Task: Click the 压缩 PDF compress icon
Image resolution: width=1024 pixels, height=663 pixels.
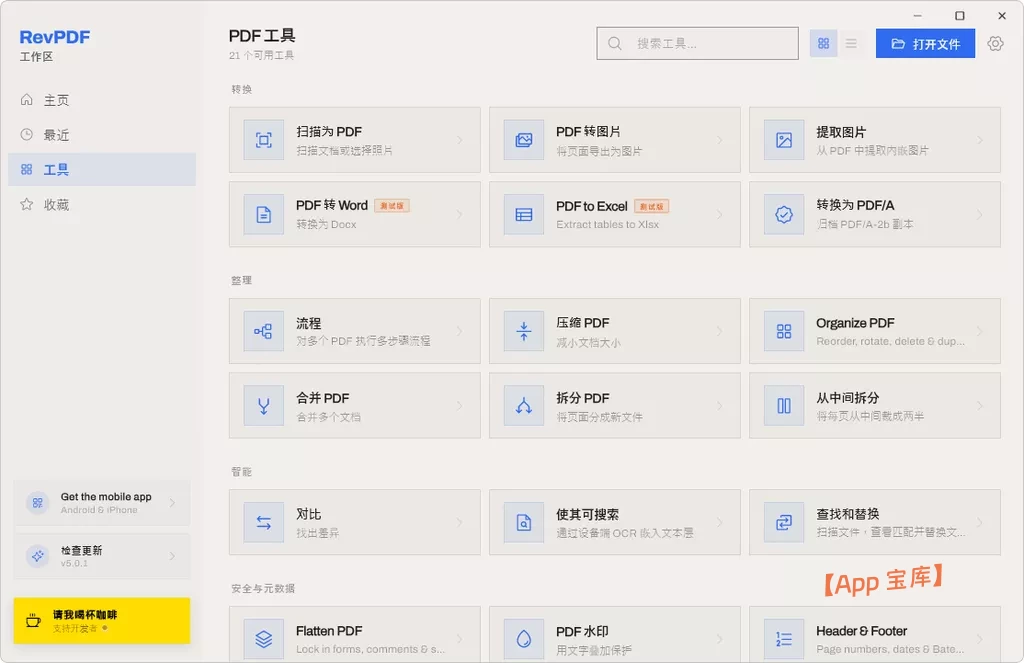Action: click(x=524, y=331)
